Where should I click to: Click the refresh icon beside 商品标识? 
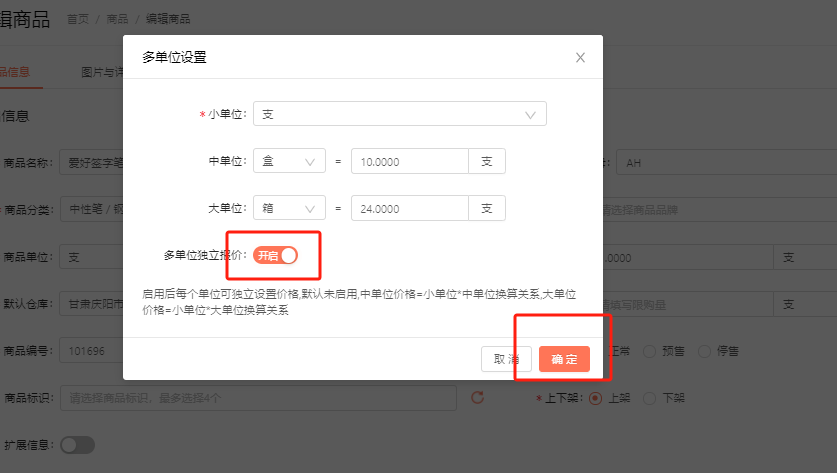coord(478,398)
